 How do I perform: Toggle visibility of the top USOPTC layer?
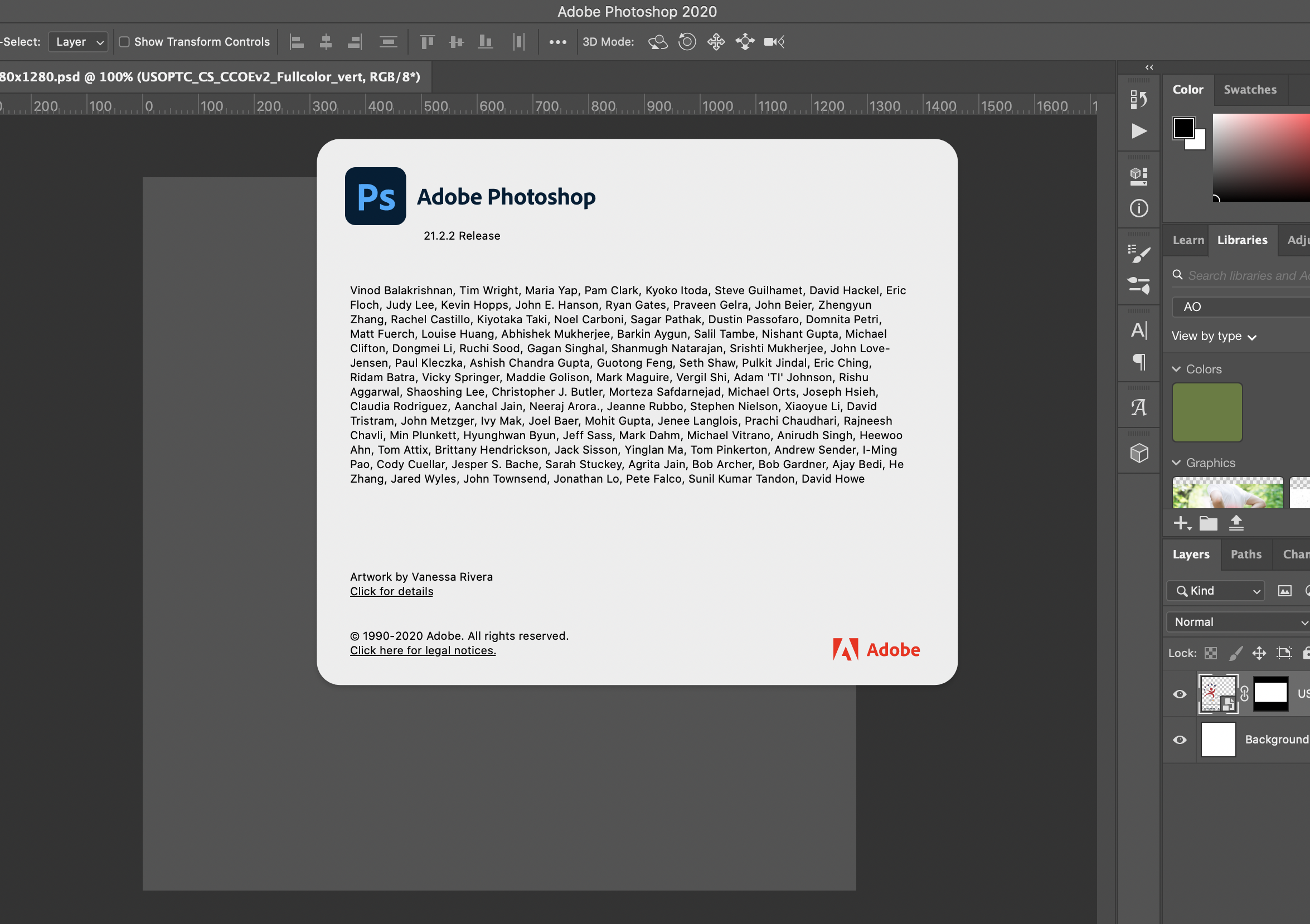point(1180,694)
